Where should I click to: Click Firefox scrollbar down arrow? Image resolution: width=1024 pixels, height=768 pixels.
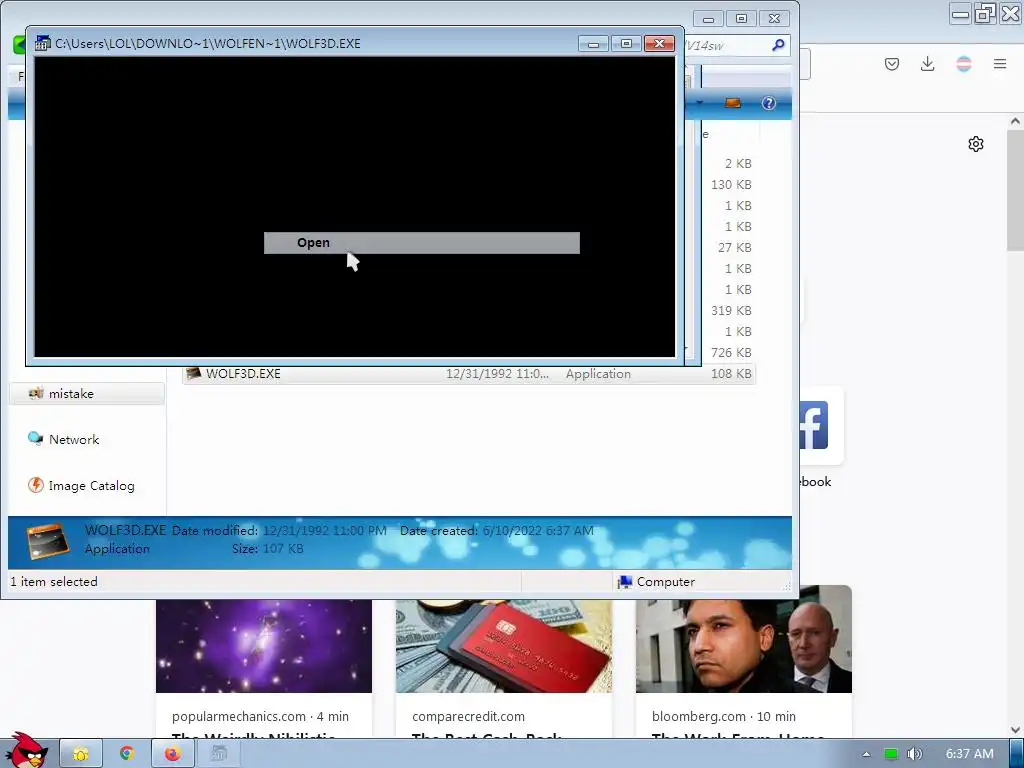pos(1015,730)
